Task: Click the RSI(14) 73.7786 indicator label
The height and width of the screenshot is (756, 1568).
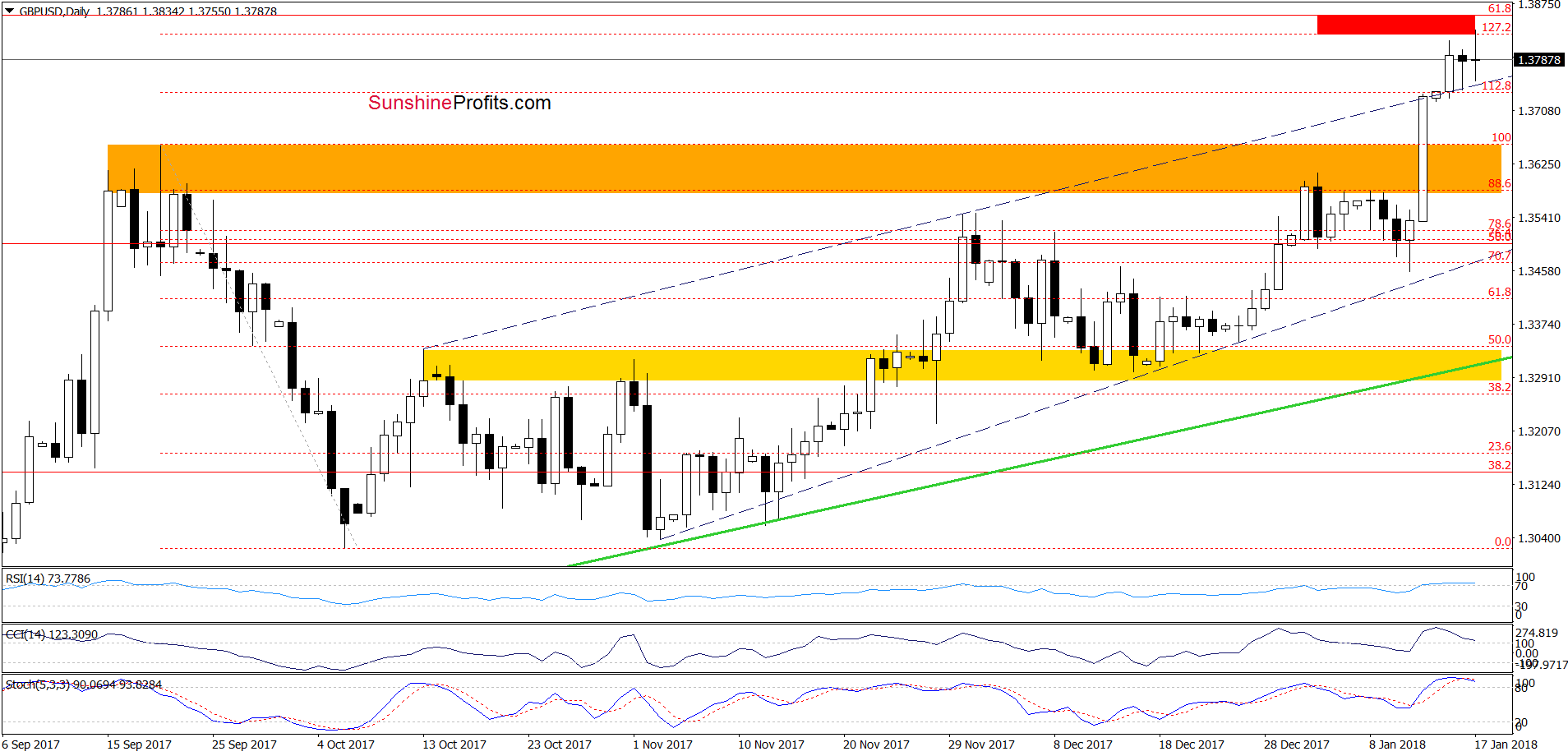Action: 48,579
